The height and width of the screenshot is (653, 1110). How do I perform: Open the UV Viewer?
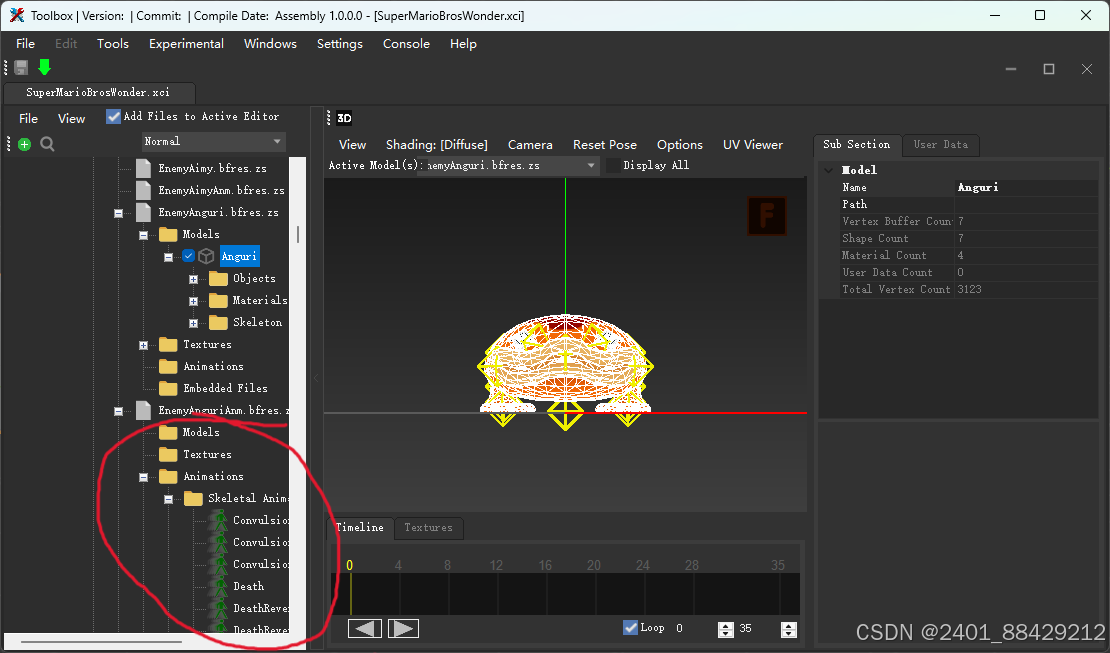pyautogui.click(x=753, y=144)
